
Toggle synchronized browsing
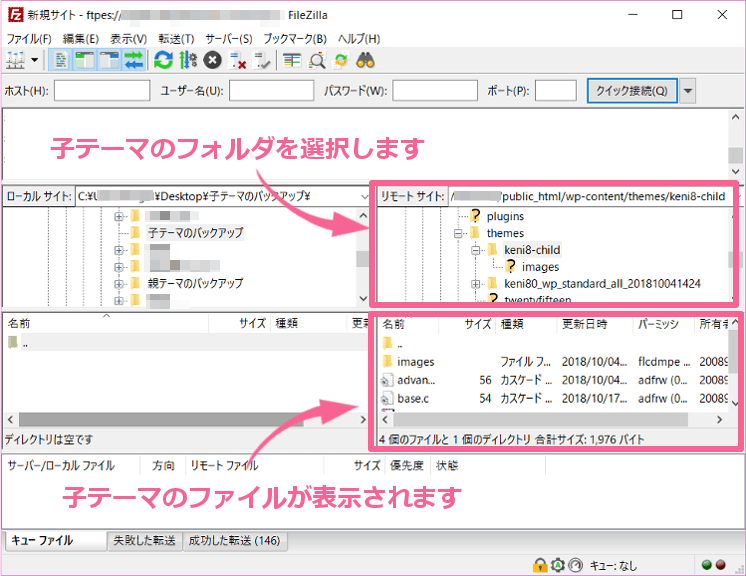[x=341, y=60]
